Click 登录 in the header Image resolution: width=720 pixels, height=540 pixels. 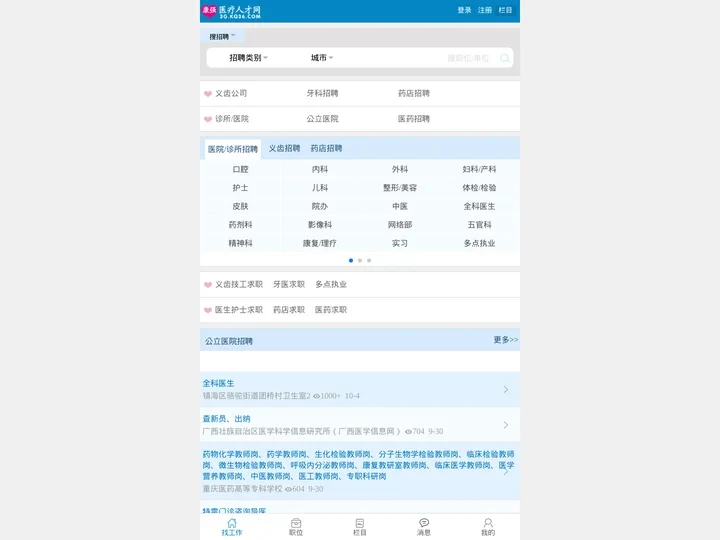click(464, 10)
